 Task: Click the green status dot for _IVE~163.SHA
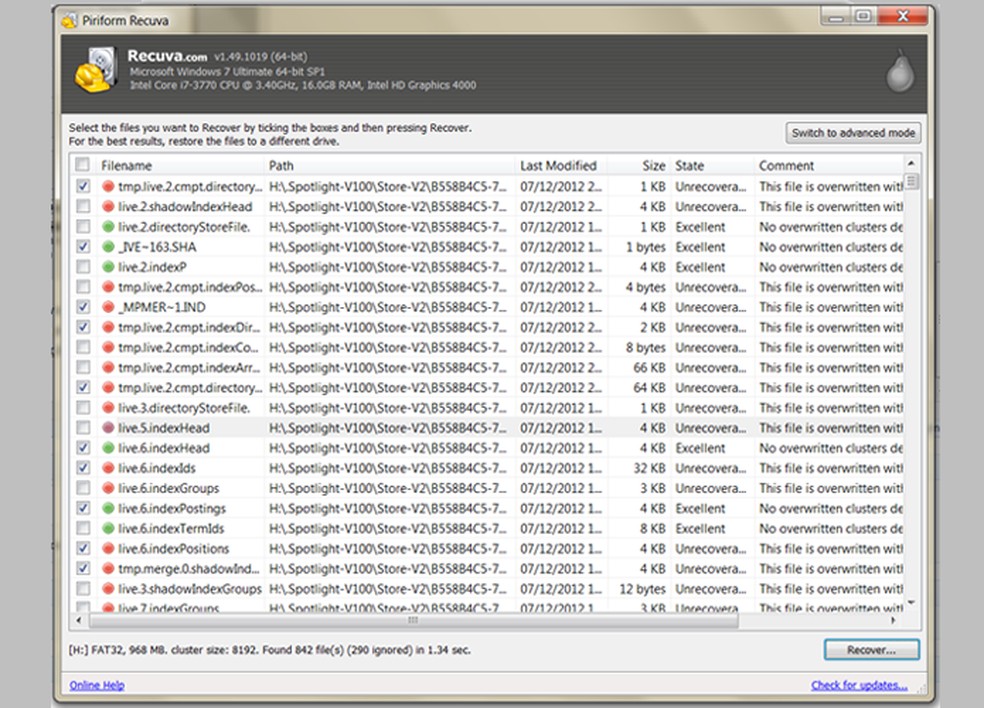click(x=108, y=247)
